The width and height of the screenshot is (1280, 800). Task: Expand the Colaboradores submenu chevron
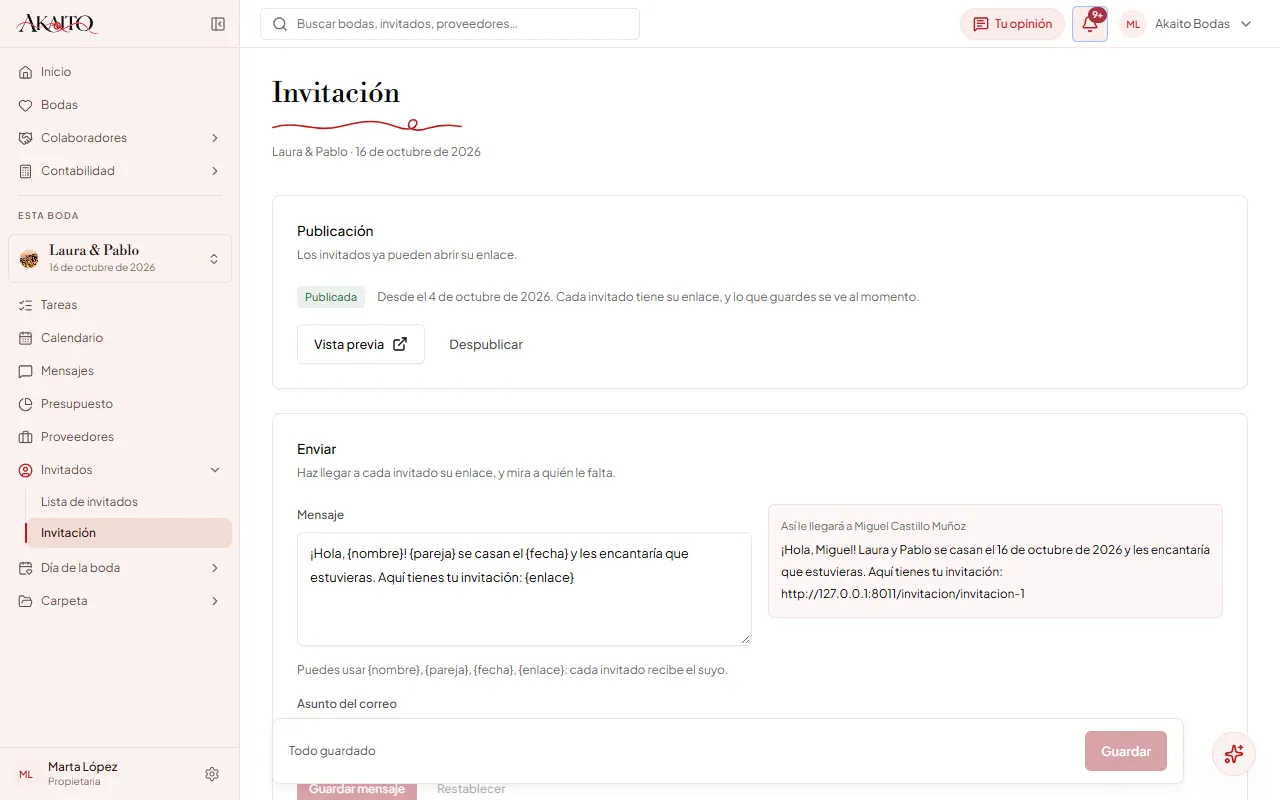(x=215, y=138)
